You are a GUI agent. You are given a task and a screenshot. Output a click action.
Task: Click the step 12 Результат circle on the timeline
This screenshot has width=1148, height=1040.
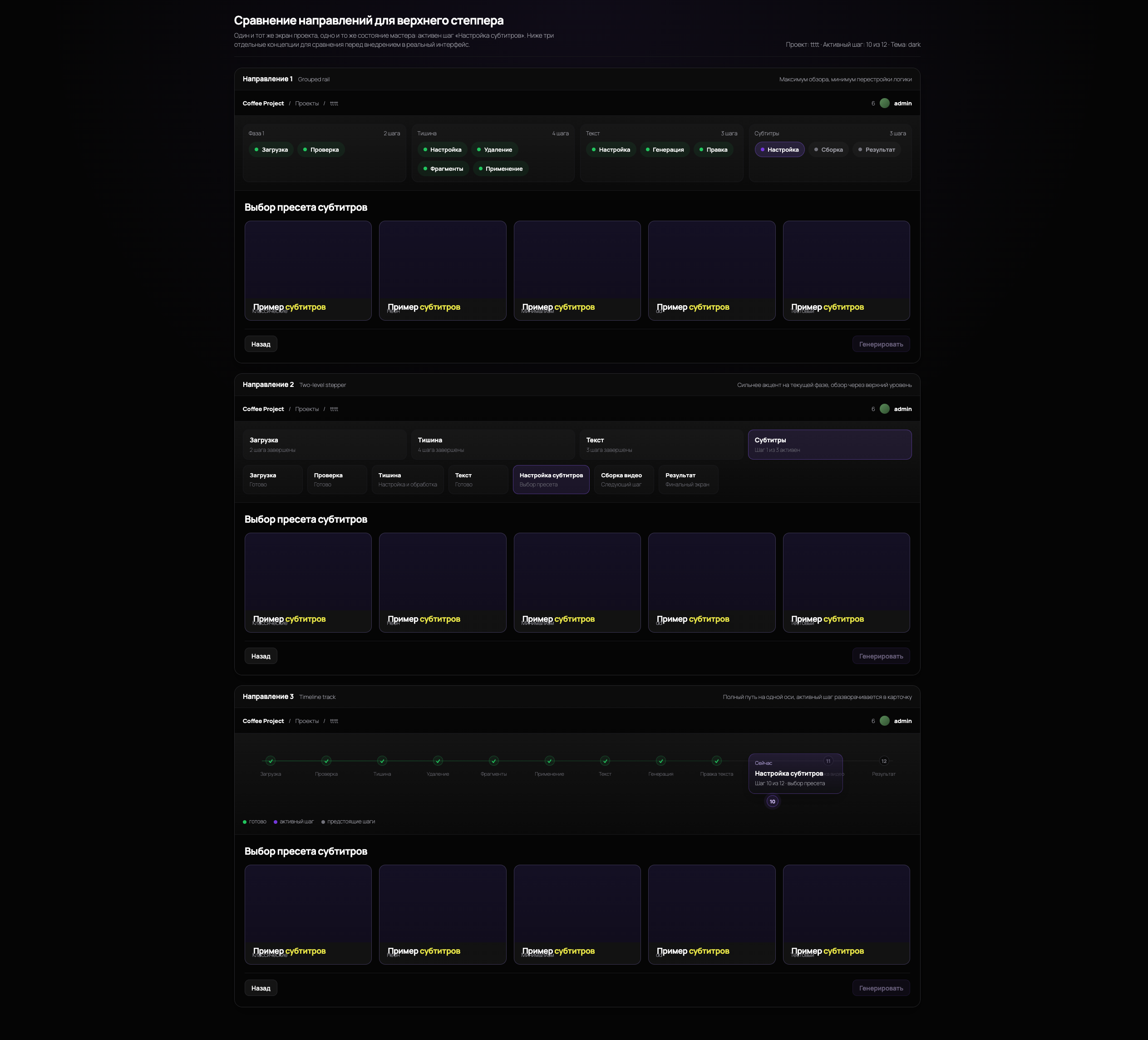tap(884, 761)
